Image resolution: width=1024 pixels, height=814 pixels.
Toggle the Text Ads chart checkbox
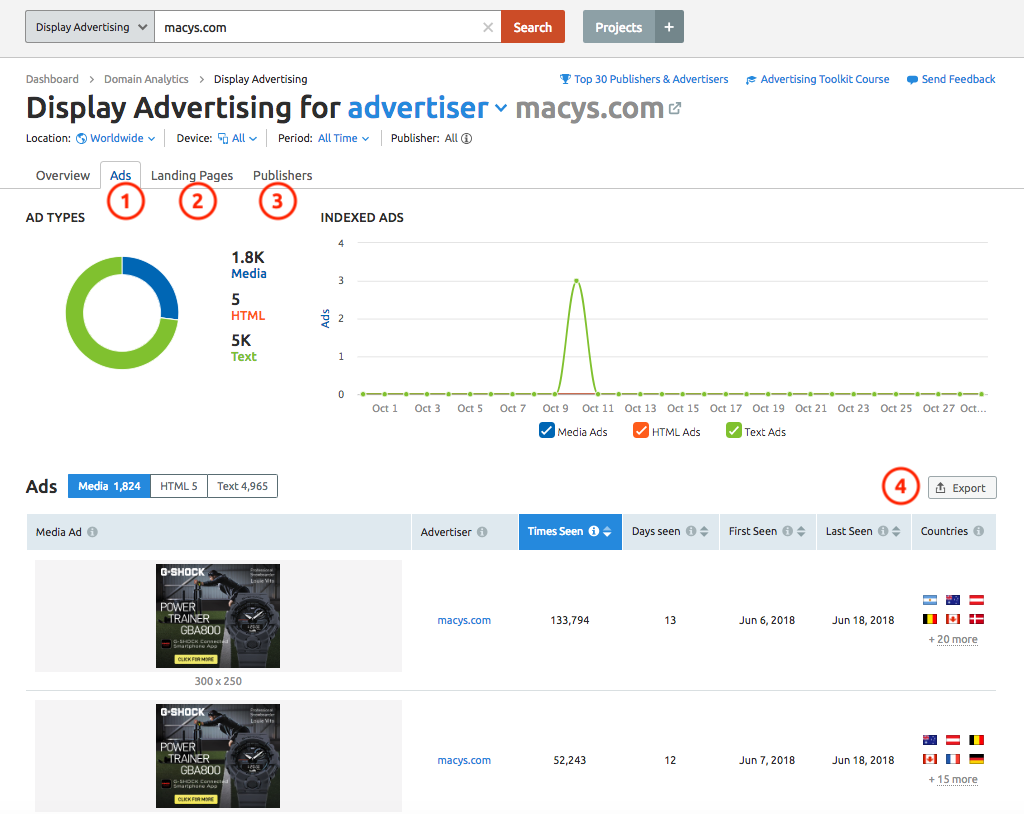(734, 431)
